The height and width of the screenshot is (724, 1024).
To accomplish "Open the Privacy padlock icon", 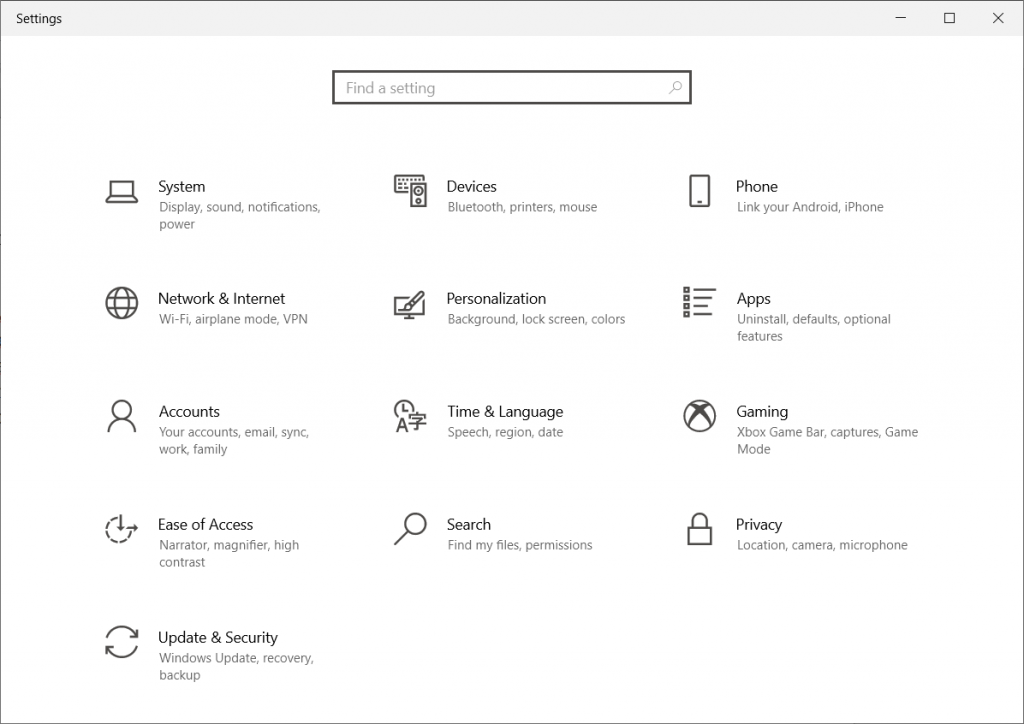I will tap(699, 529).
